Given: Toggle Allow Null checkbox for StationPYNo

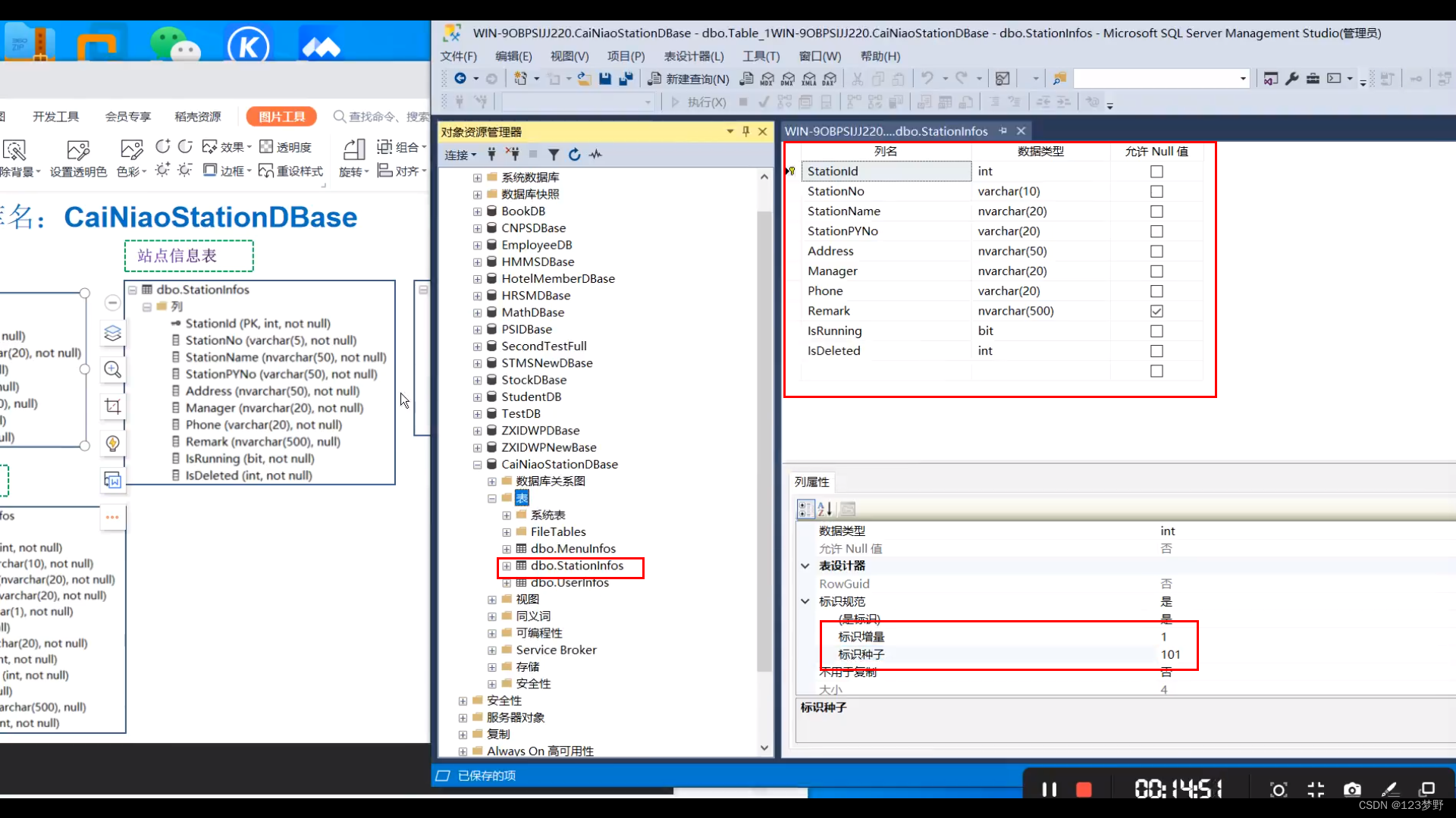Looking at the screenshot, I should (x=1156, y=231).
